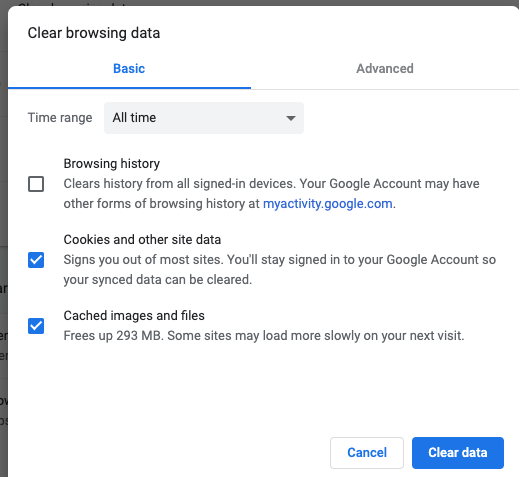Viewport: 519px width, 477px height.
Task: Click the Browsing history heading text
Action: 112,164
